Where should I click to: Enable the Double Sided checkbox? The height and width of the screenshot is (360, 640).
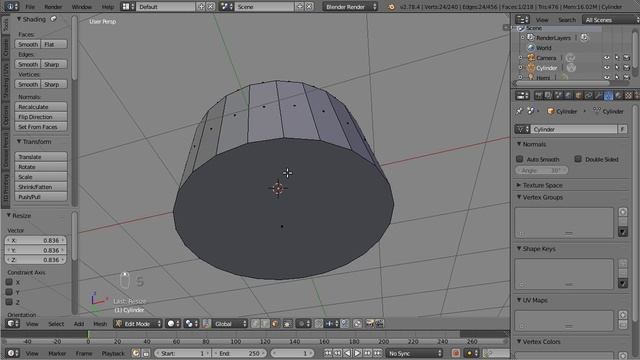[578, 159]
